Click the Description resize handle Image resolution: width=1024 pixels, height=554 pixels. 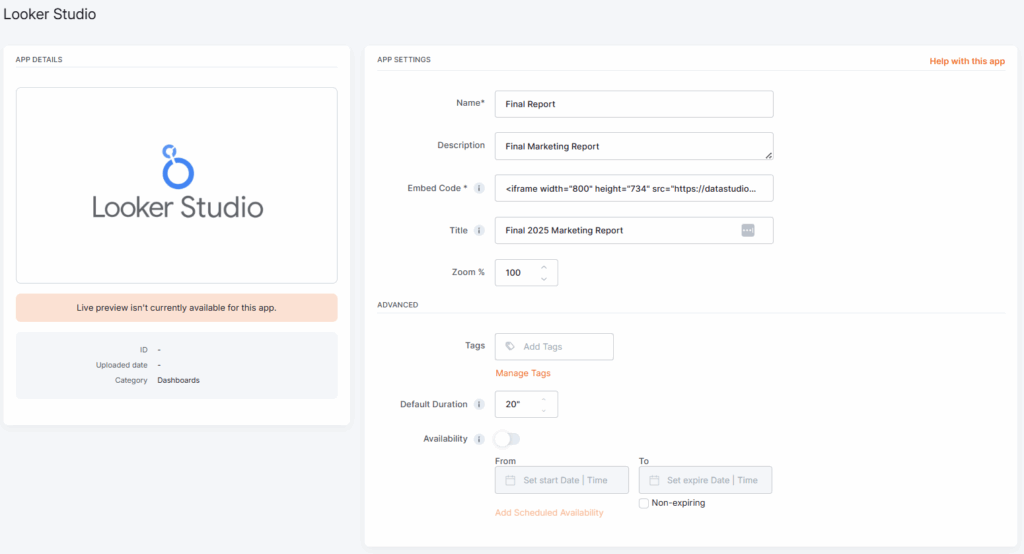click(x=769, y=155)
